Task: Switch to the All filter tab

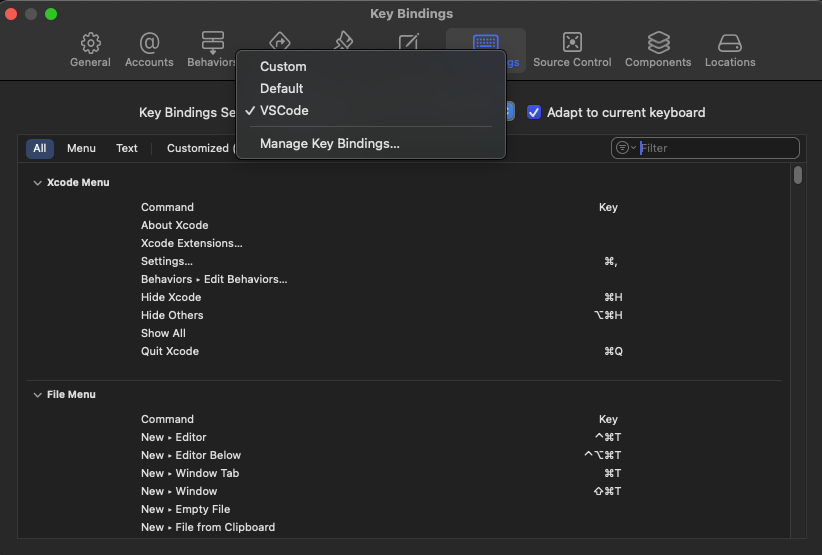Action: (40, 148)
